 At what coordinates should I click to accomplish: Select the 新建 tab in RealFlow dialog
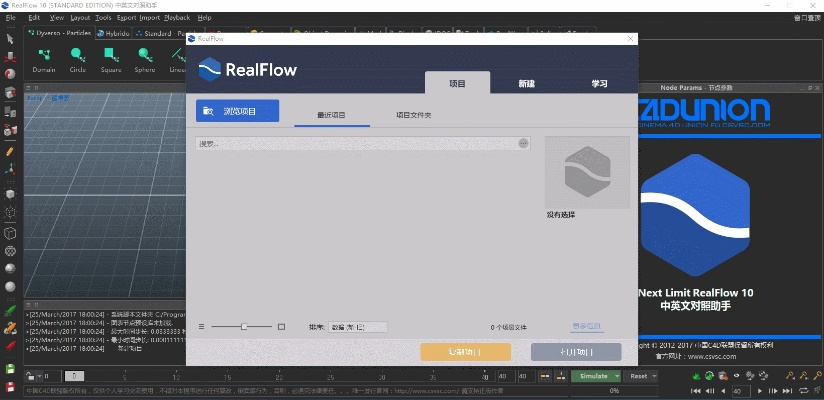526,84
